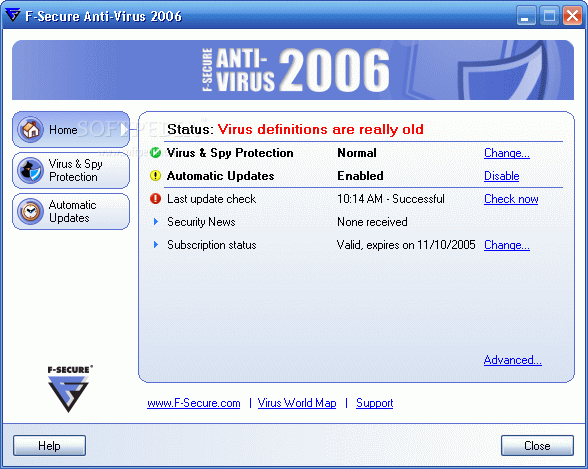Viewport: 588px width, 469px height.
Task: Click the Anti-Virus 2006 banner logo
Action: click(296, 70)
